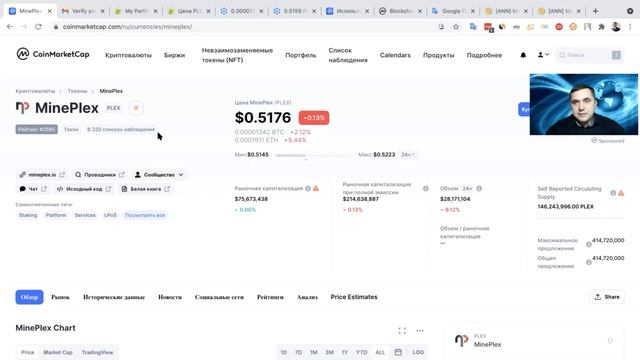Screen dimensions: 640x360
Task: Click the webcam video thumbnail
Action: coord(584,104)
